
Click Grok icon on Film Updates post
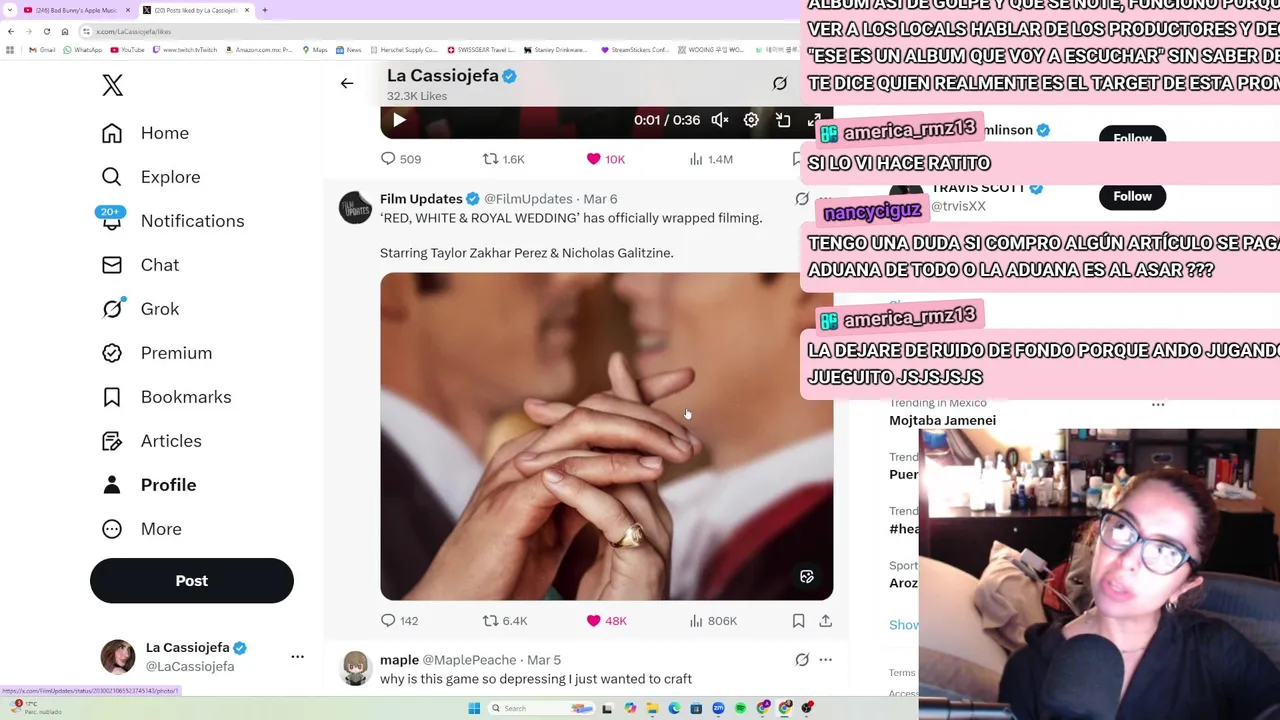(x=802, y=199)
